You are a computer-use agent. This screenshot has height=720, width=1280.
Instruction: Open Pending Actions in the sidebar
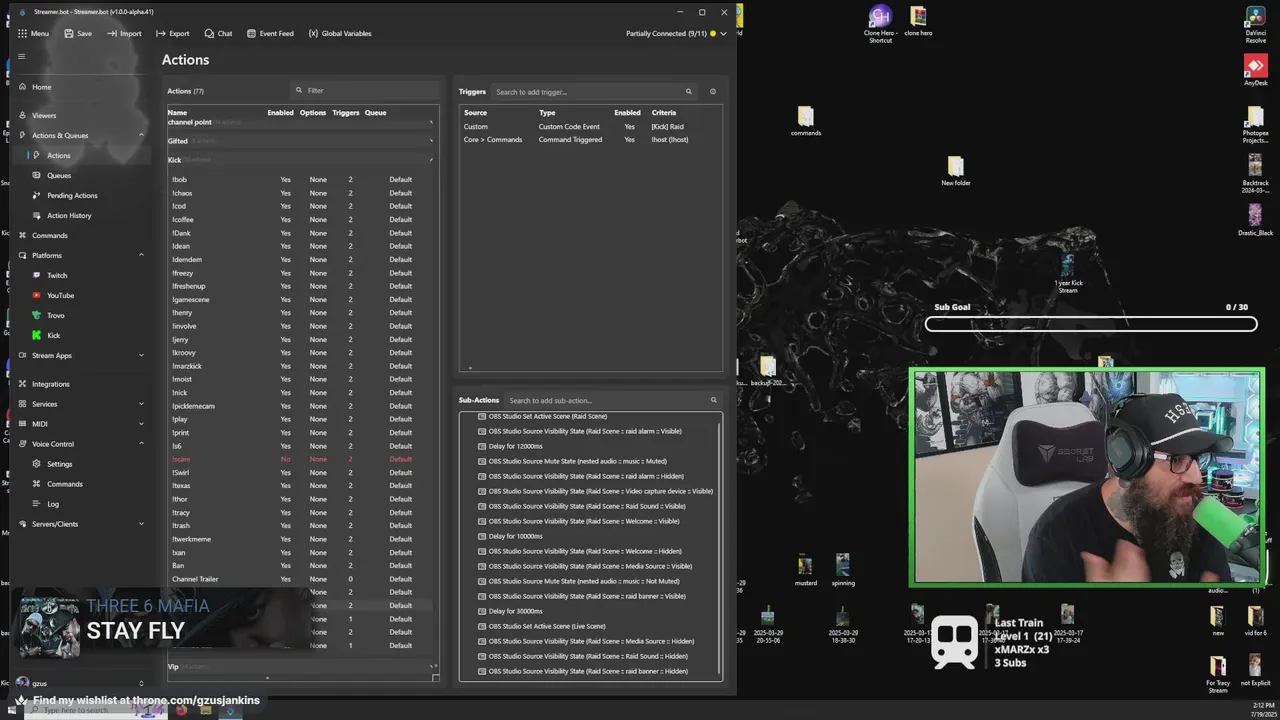72,195
